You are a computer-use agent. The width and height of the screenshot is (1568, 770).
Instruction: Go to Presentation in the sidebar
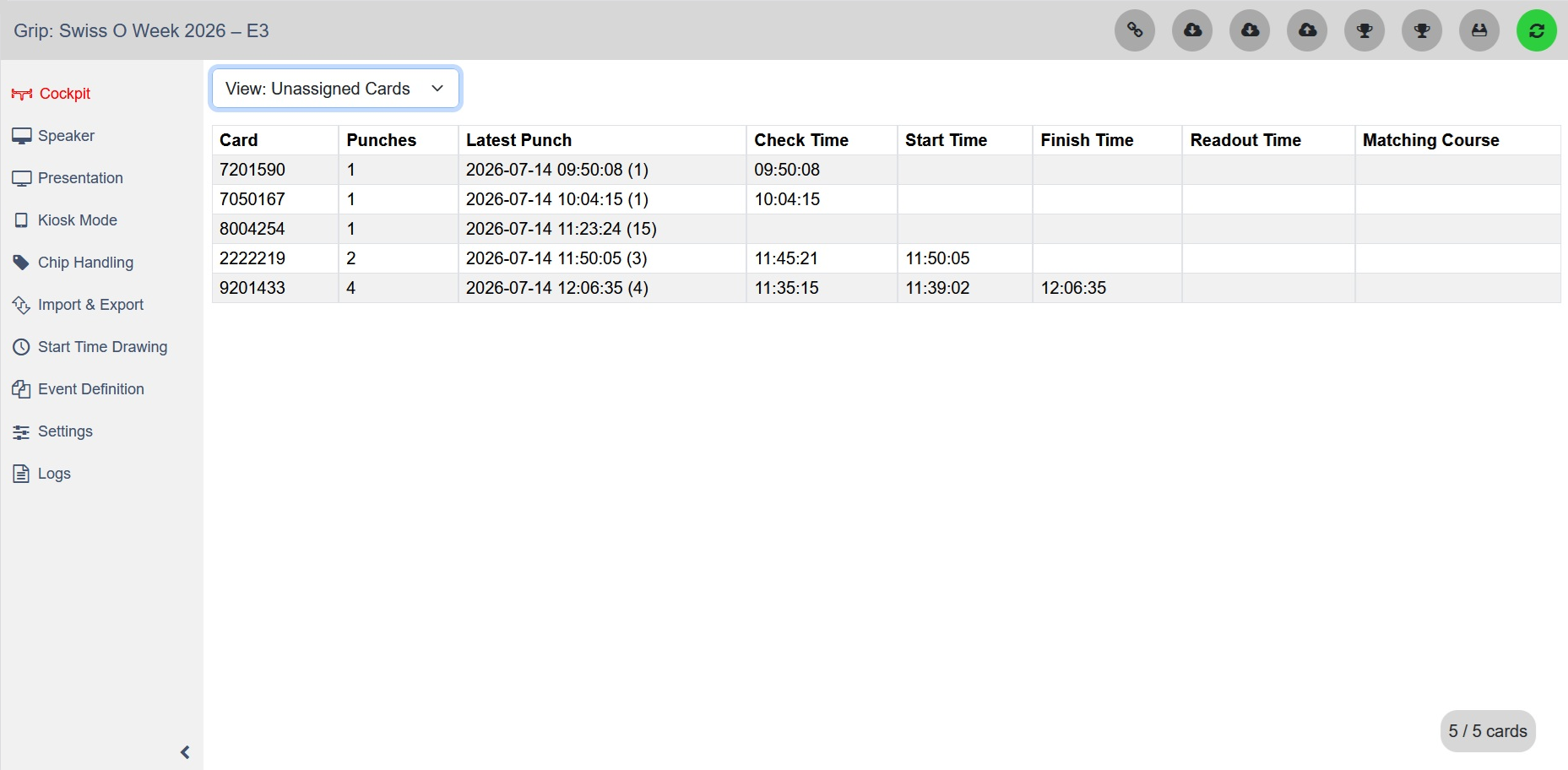coord(68,178)
